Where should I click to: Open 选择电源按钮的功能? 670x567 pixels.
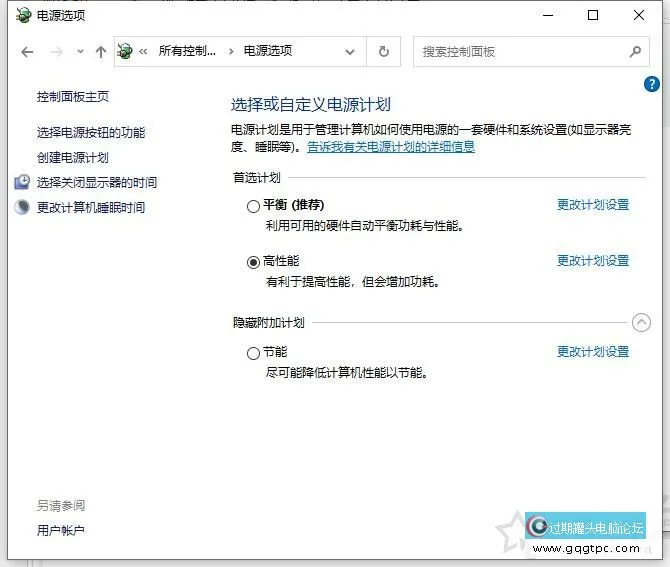pyautogui.click(x=91, y=132)
